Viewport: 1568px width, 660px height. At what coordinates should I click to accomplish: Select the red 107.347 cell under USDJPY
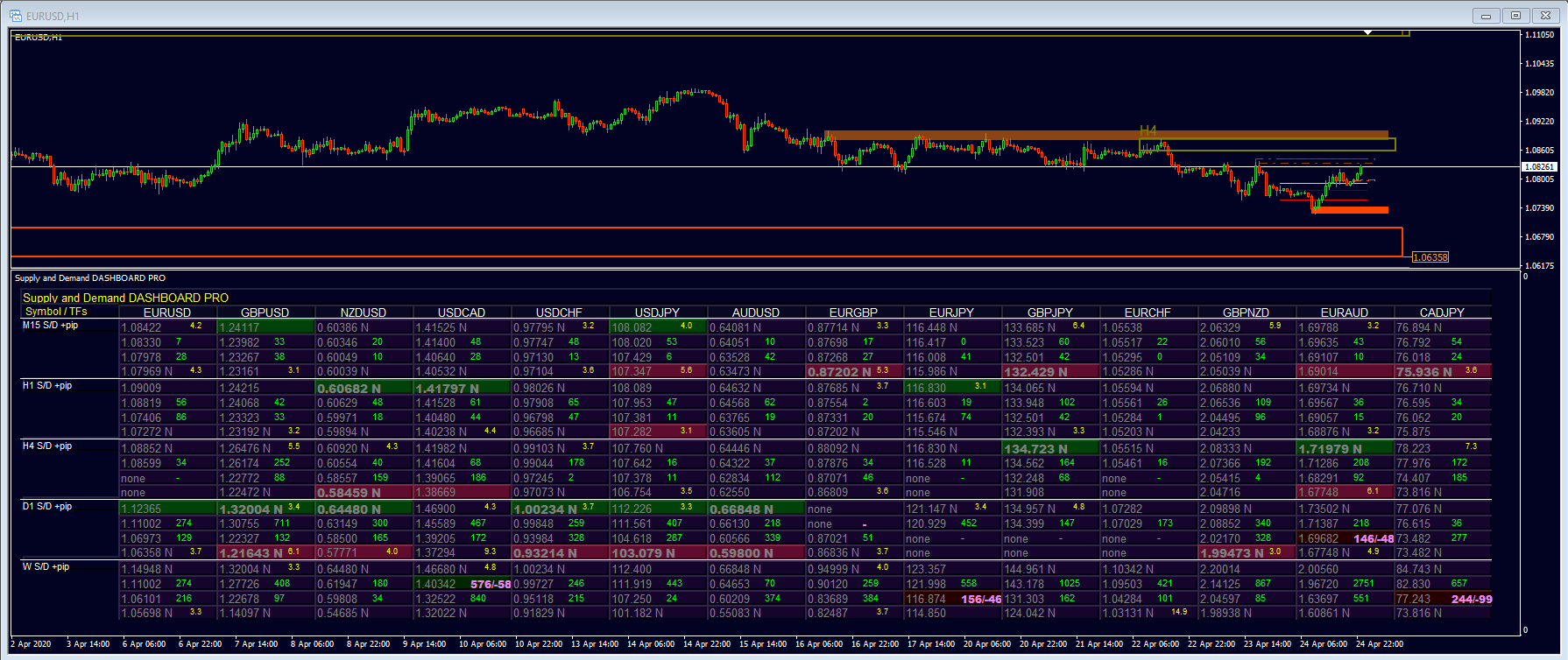(658, 372)
